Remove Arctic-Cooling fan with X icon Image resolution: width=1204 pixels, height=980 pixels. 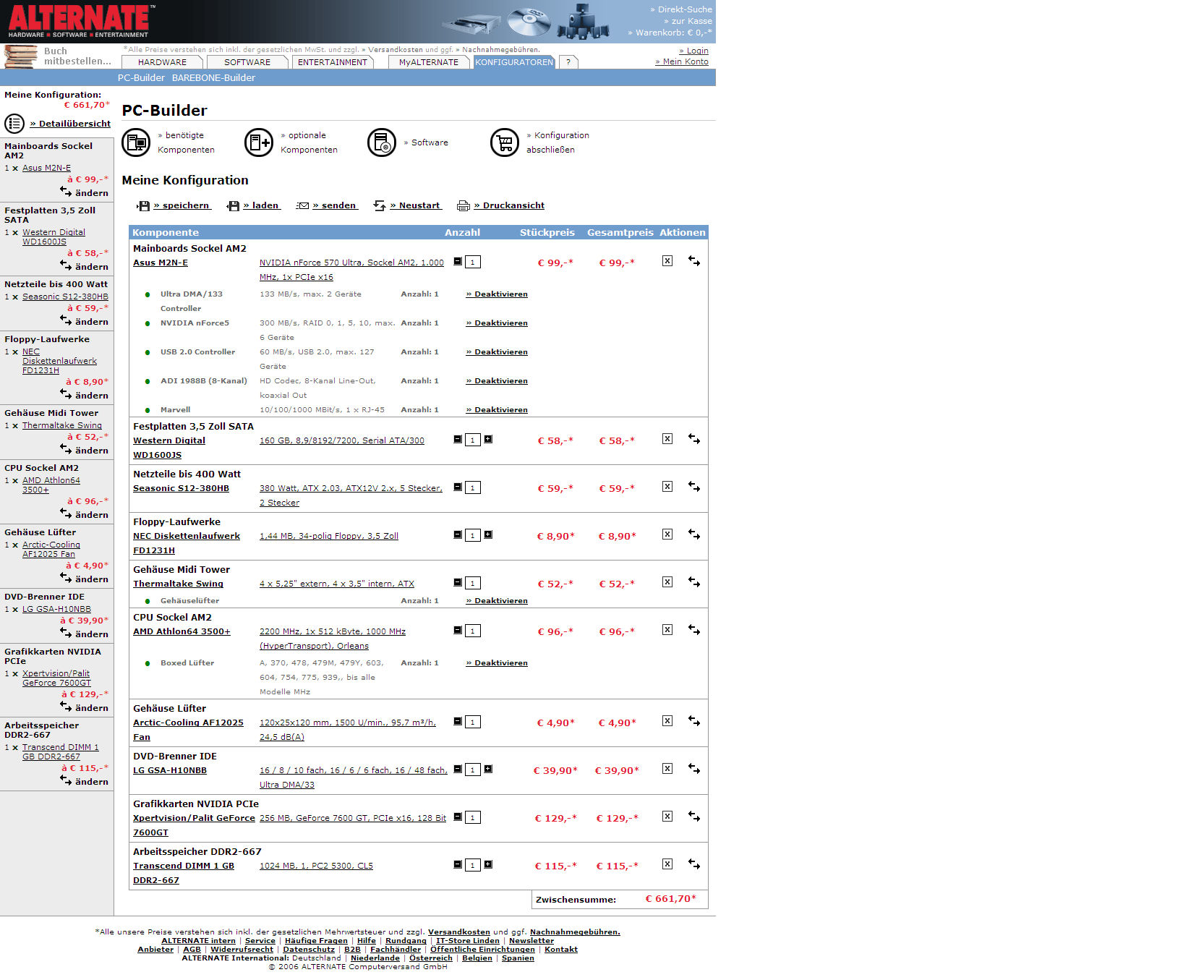tap(667, 721)
